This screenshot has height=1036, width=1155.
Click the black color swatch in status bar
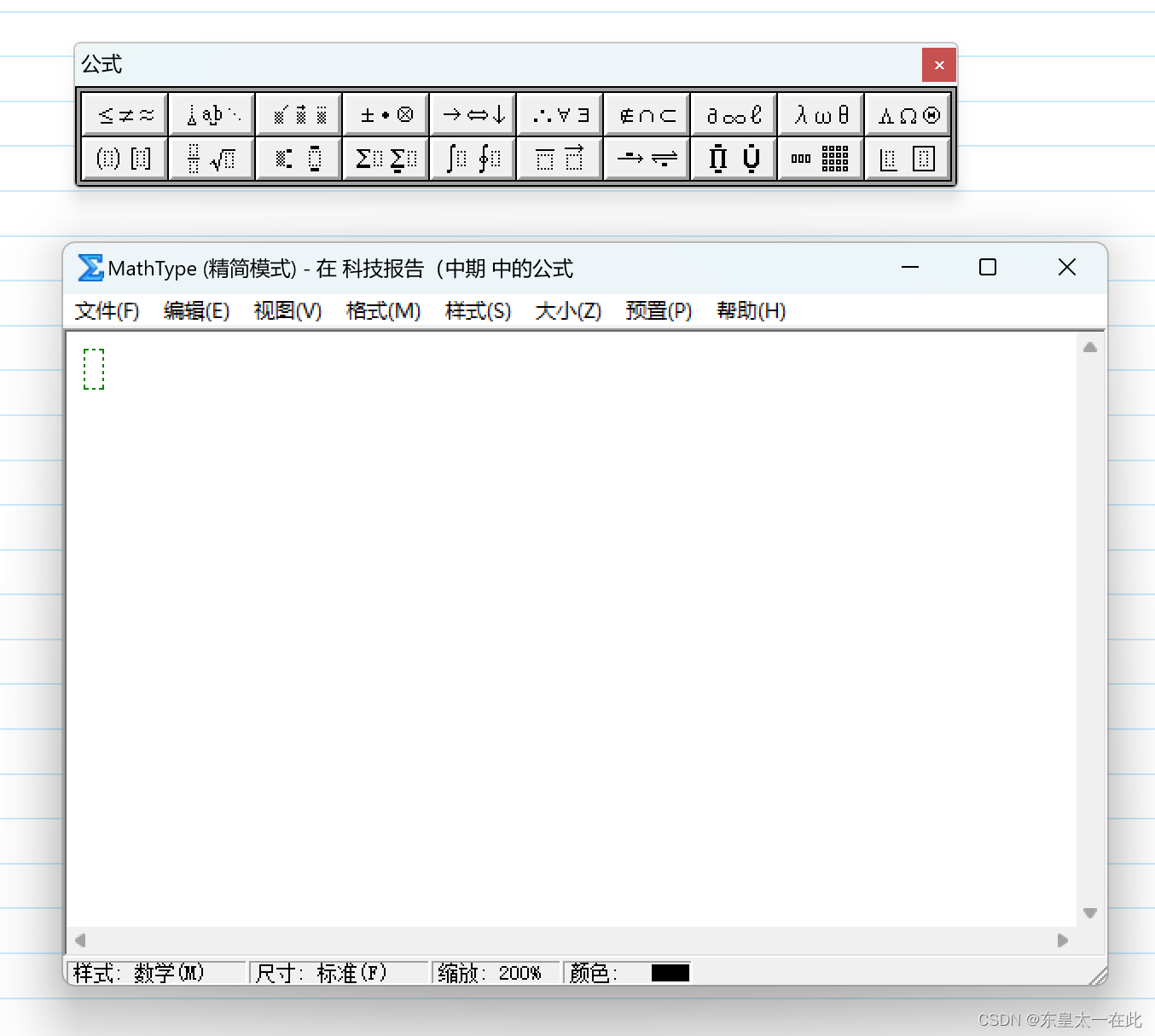click(670, 973)
